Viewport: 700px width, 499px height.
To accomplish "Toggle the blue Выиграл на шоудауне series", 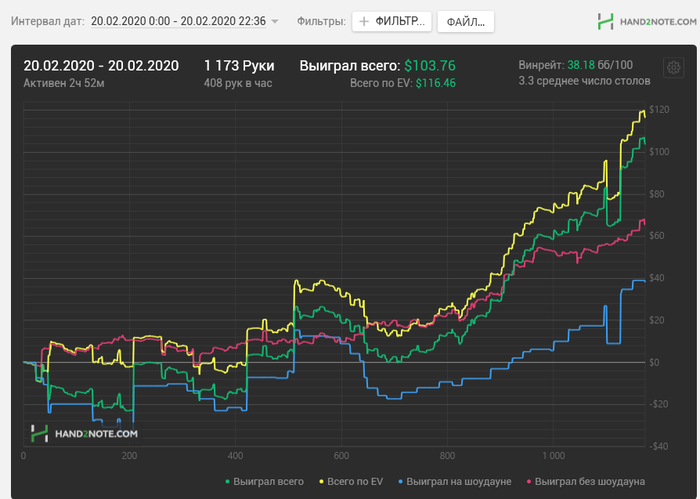I will [454, 482].
